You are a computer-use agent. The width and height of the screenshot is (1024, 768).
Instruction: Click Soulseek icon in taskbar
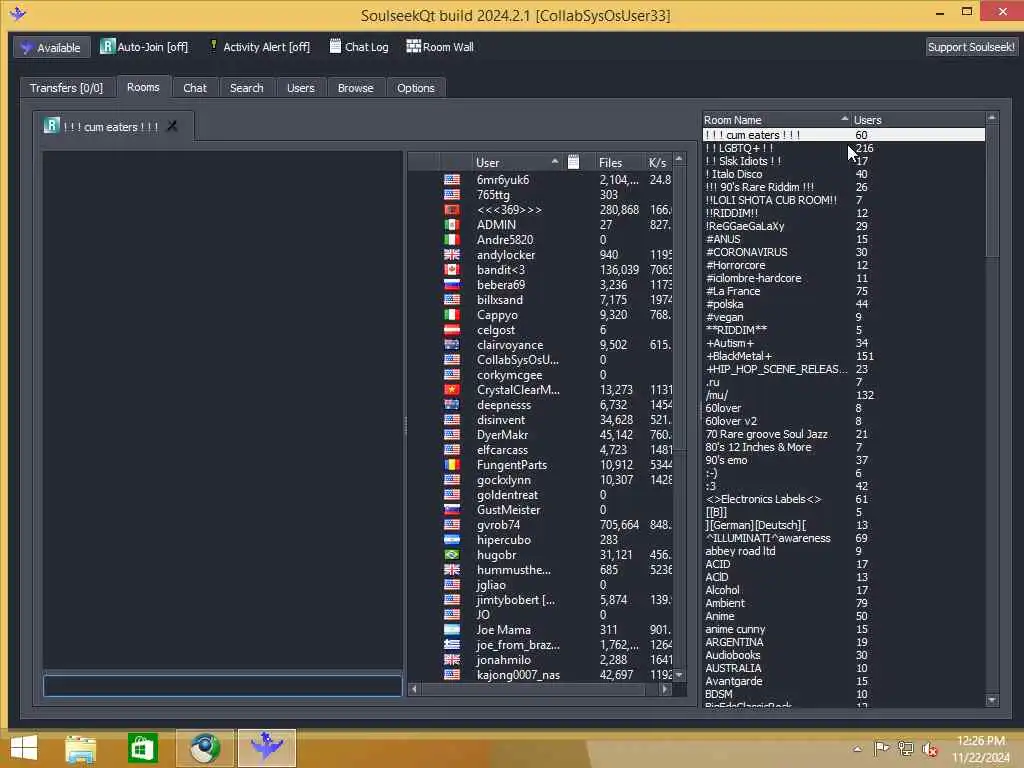click(266, 748)
